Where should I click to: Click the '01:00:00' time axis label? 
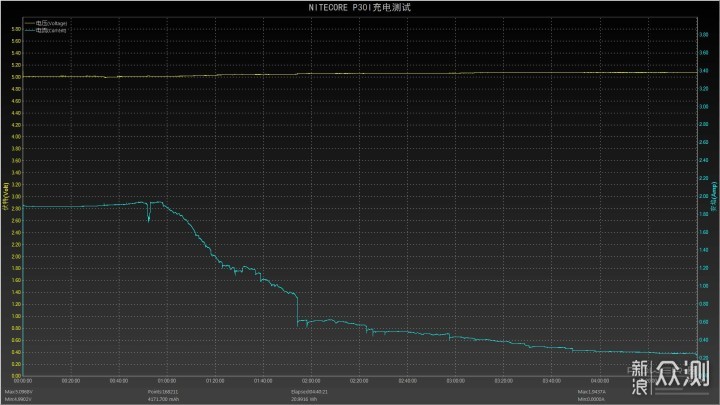167,381
